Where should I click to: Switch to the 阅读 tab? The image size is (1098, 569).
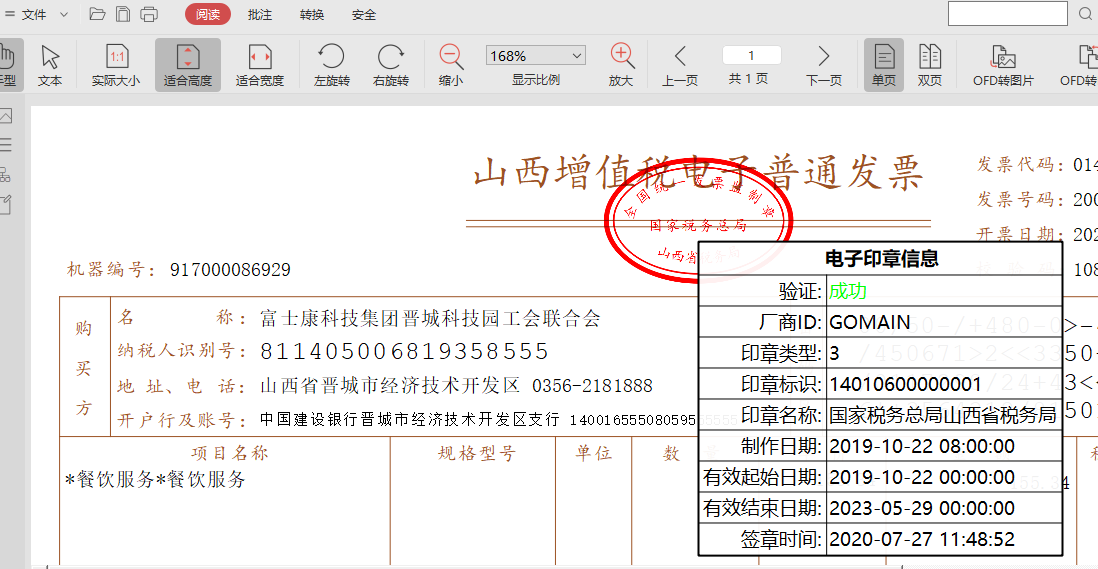point(208,14)
